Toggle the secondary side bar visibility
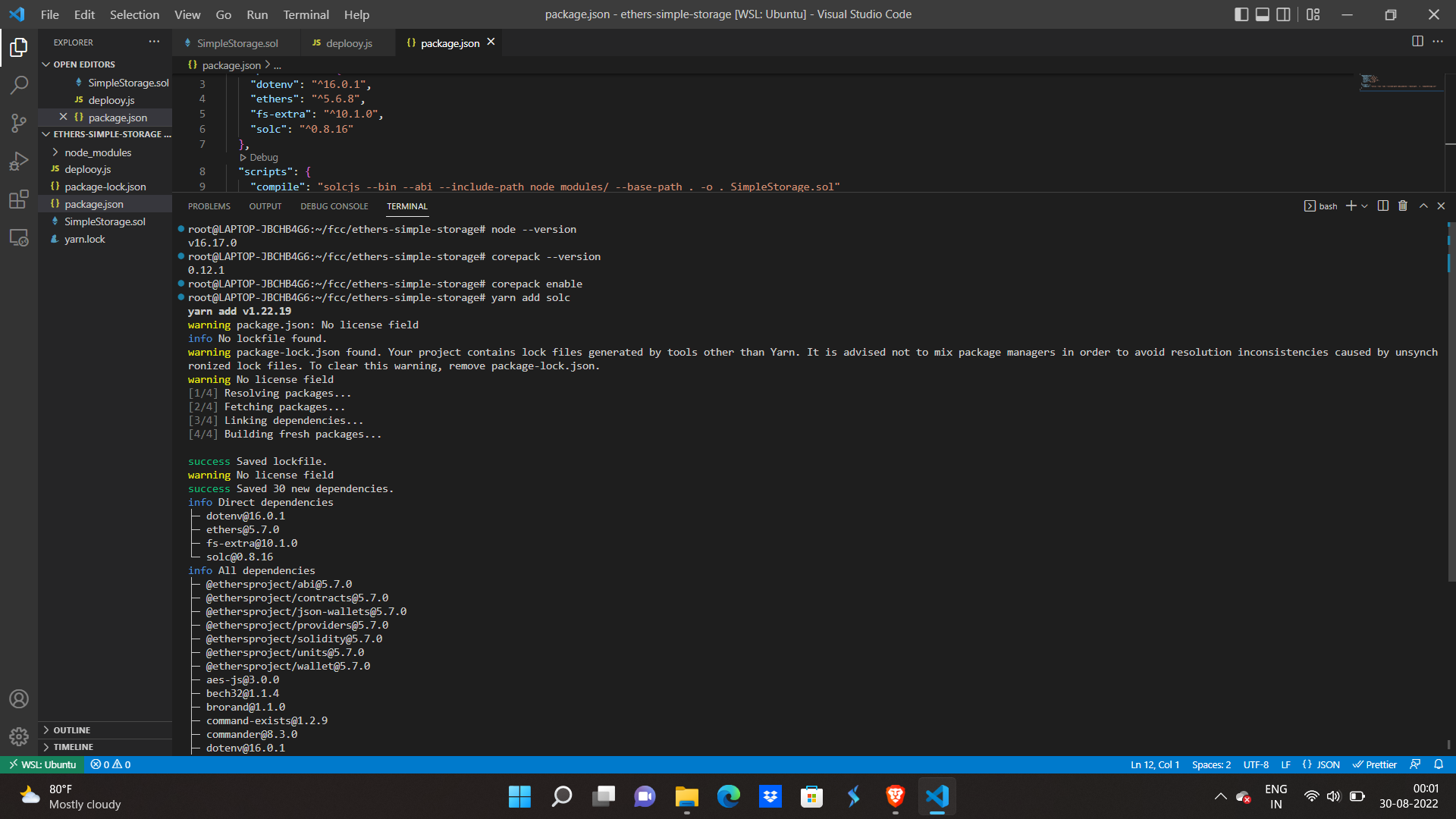The height and width of the screenshot is (819, 1456). pyautogui.click(x=1284, y=14)
